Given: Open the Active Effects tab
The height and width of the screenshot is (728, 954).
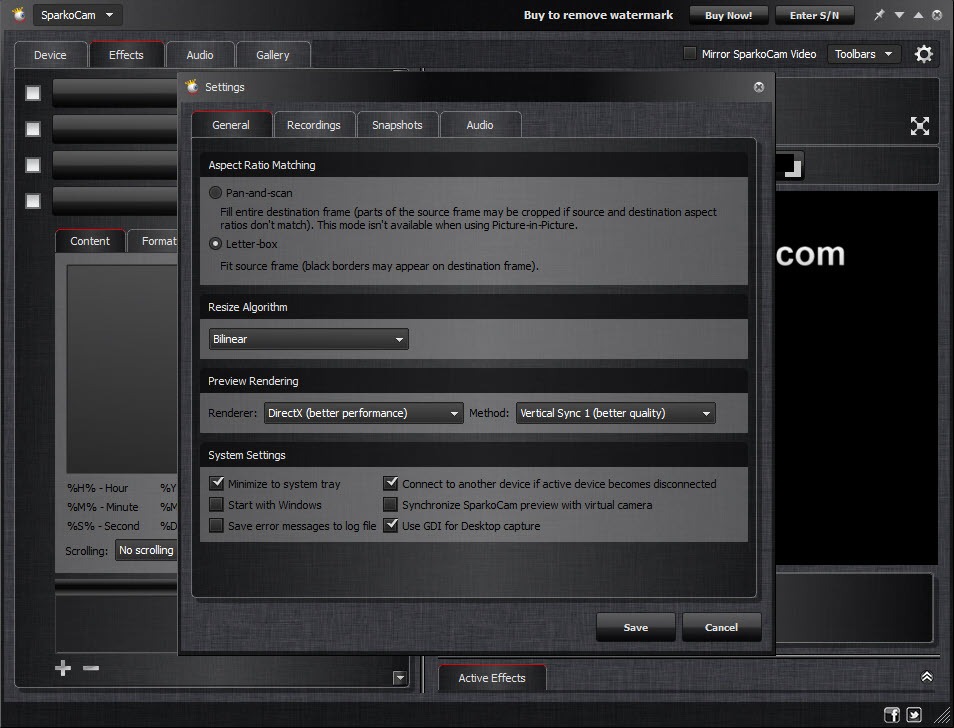Looking at the screenshot, I should point(492,678).
